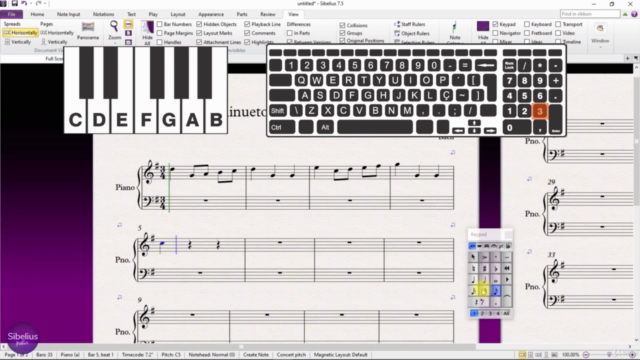The width and height of the screenshot is (640, 360).
Task: Click the Redo arrow icon
Action: [38, 3]
